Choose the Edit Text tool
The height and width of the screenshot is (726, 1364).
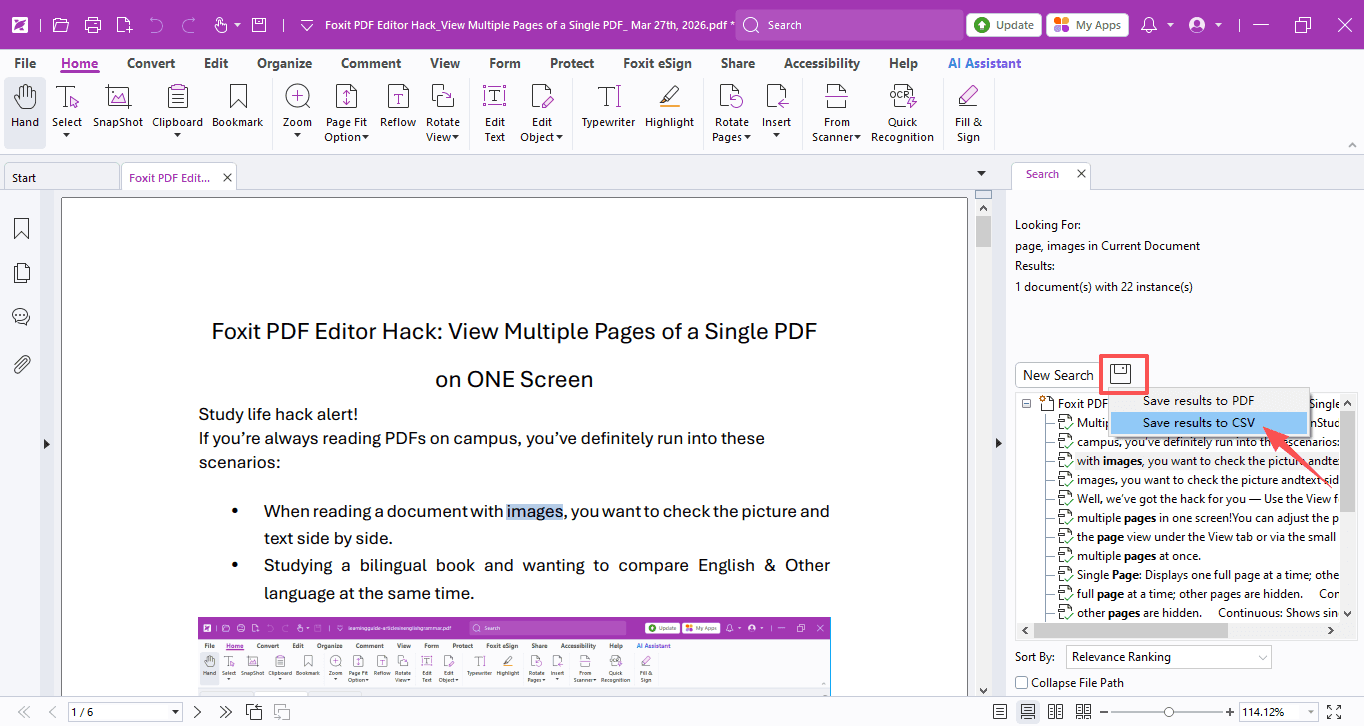pyautogui.click(x=495, y=113)
